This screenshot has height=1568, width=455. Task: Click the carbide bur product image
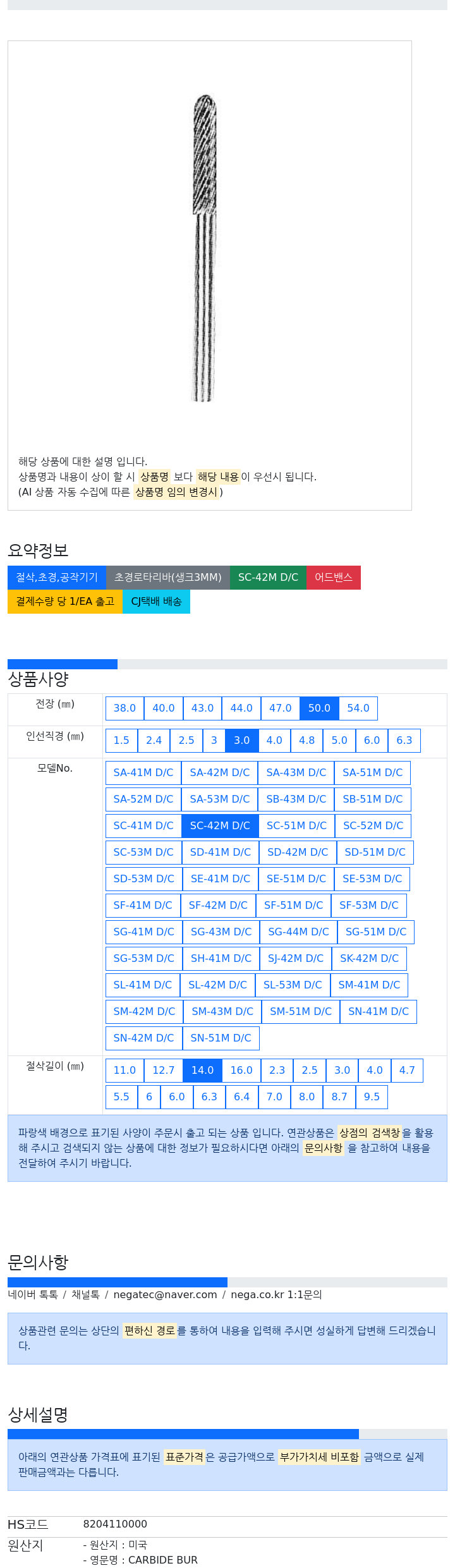204,248
